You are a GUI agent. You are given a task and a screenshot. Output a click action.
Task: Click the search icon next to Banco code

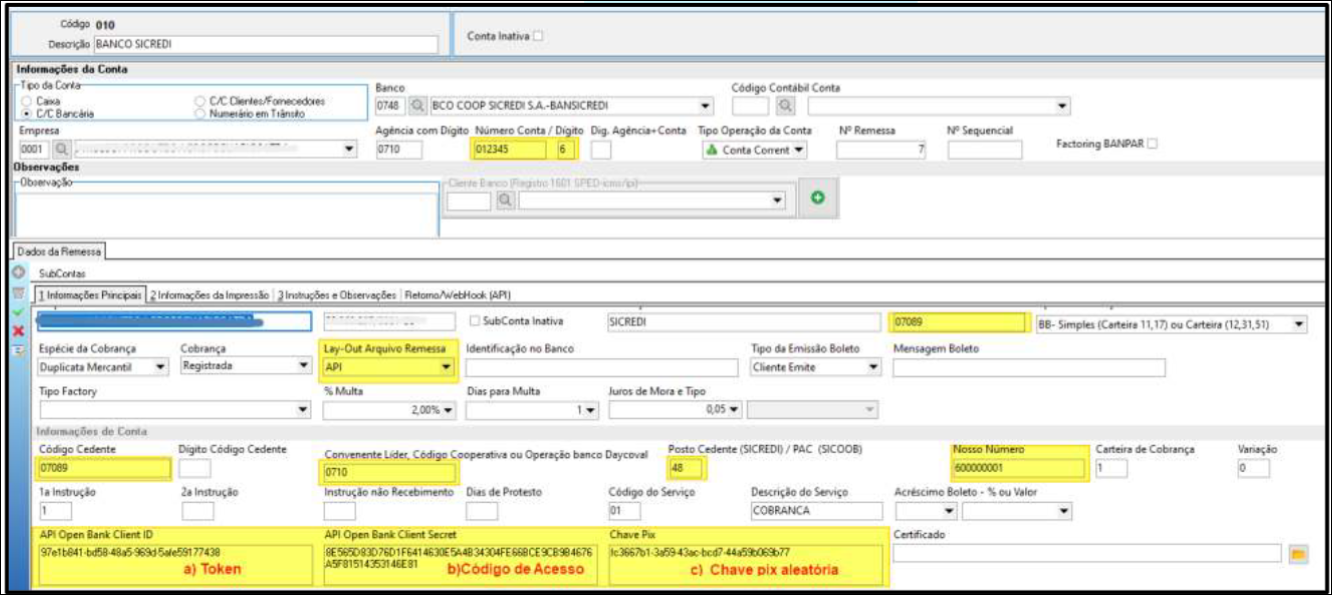[417, 105]
